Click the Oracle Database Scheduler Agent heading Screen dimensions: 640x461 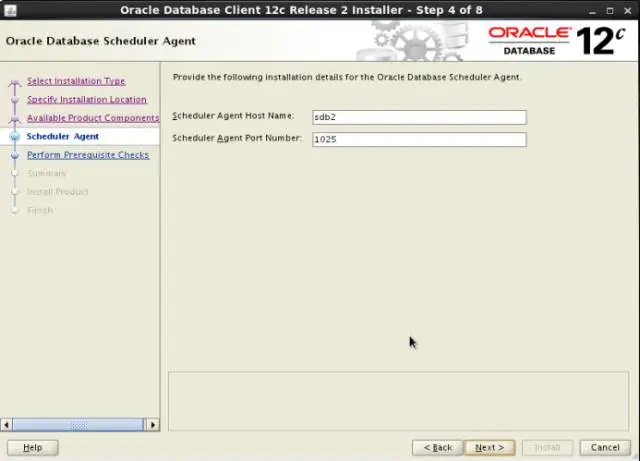101,41
